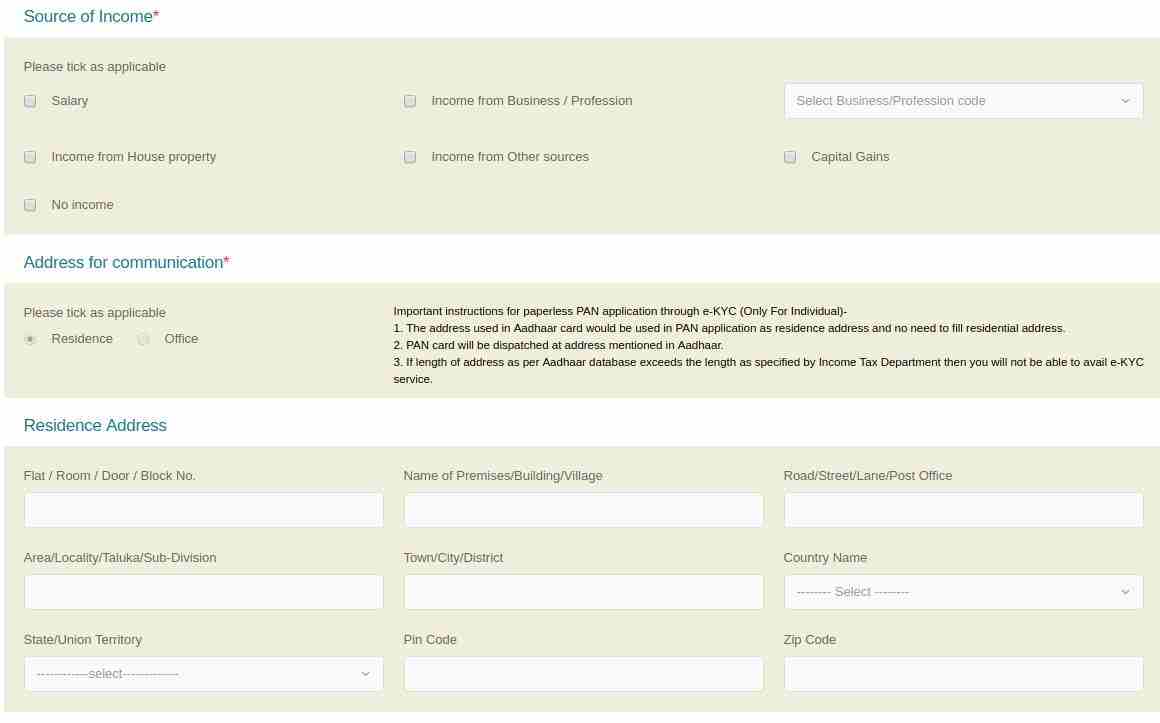Enable the Salary income checkbox

coord(29,101)
